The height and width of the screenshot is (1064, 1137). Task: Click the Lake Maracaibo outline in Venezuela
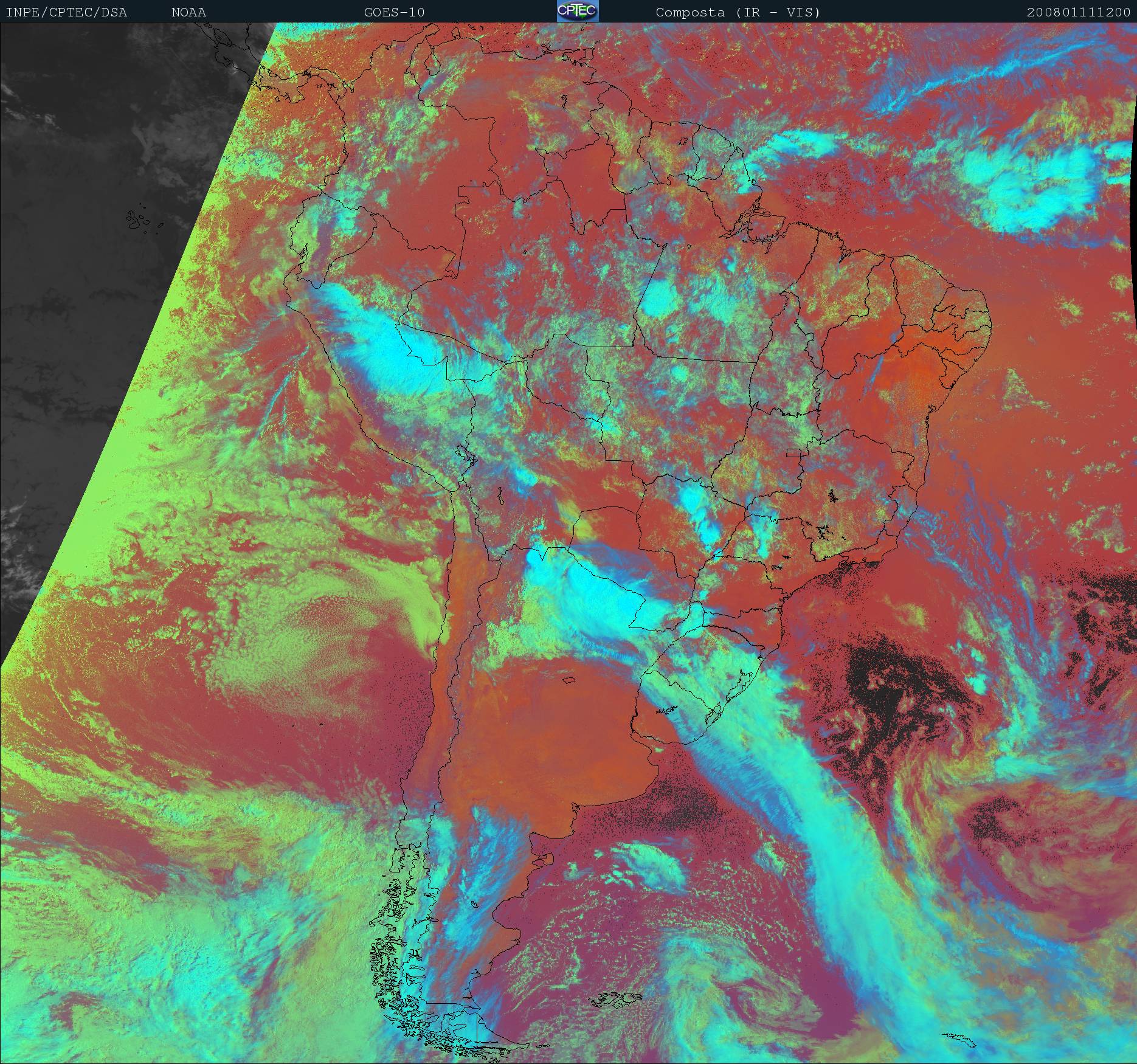[x=432, y=61]
